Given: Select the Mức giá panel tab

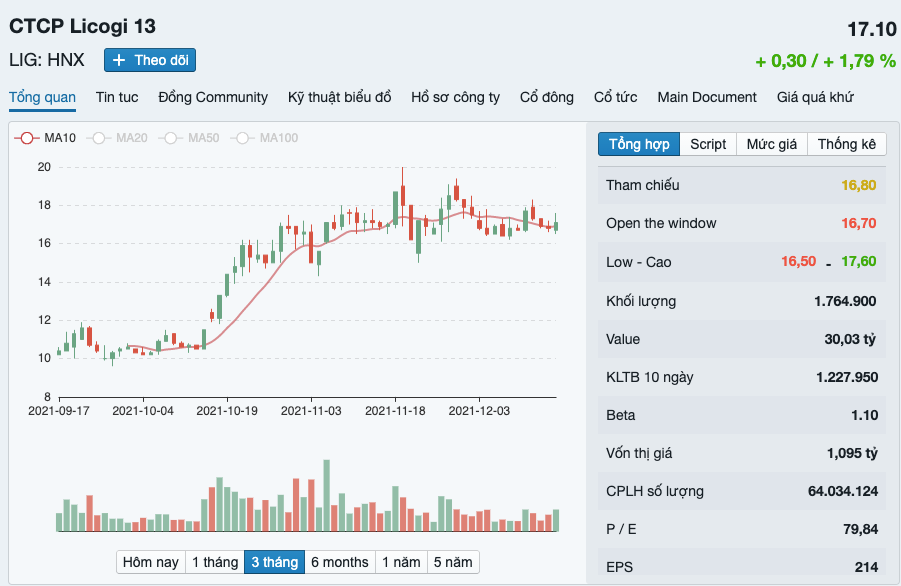Looking at the screenshot, I should [x=771, y=144].
